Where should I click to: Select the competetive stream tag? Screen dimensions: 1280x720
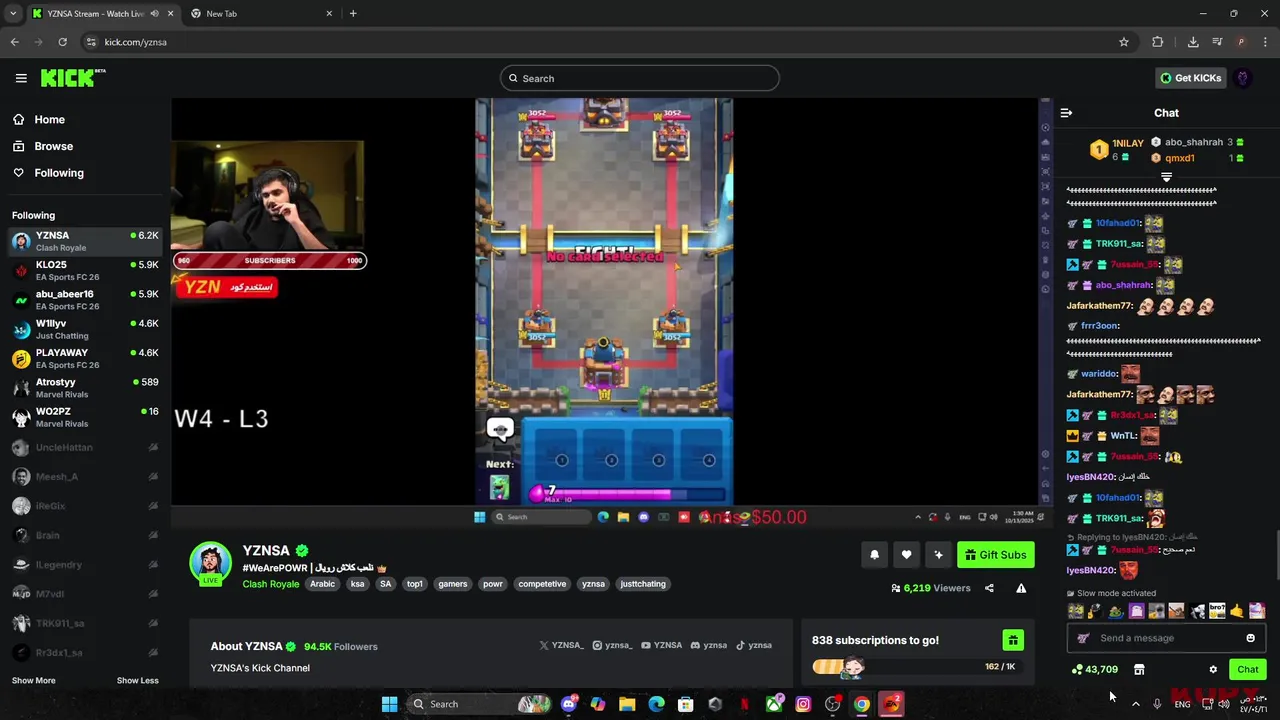[x=542, y=584]
